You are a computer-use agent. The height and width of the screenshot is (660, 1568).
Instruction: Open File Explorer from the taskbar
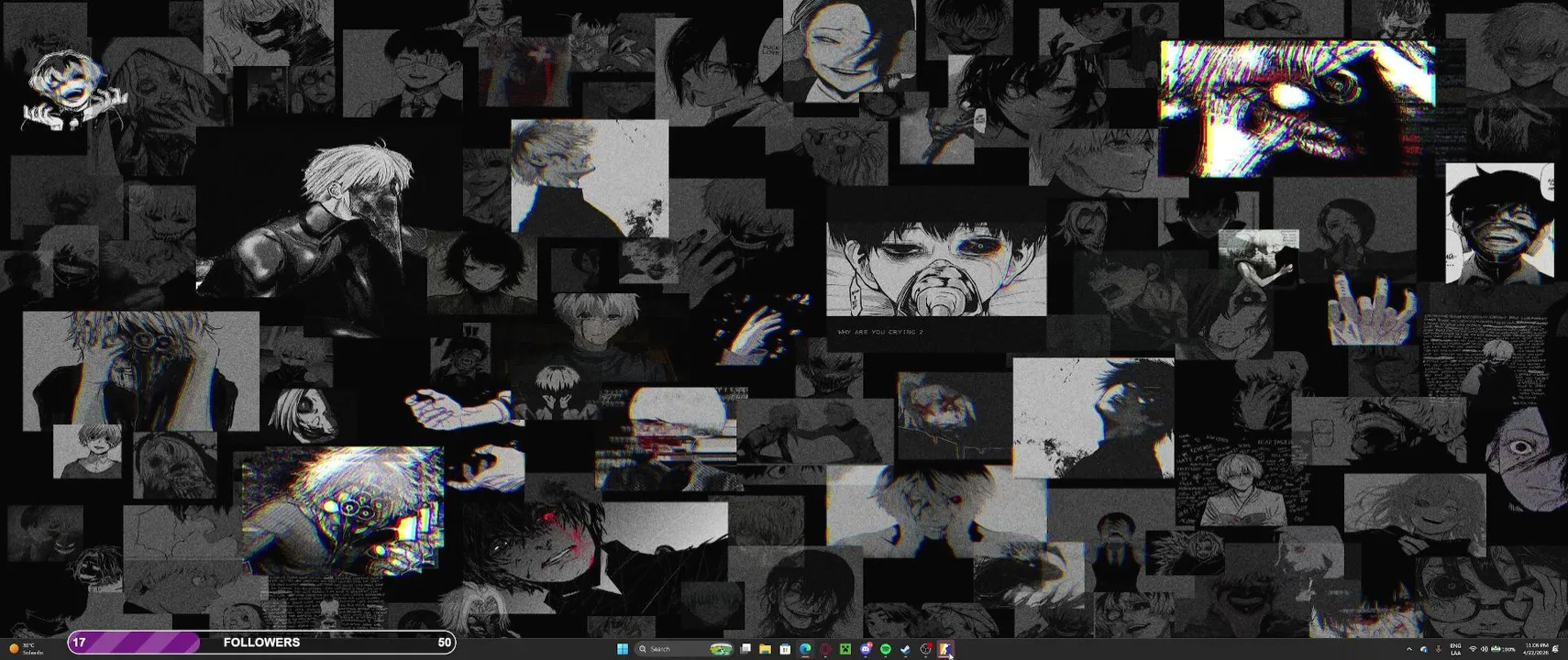click(x=765, y=649)
